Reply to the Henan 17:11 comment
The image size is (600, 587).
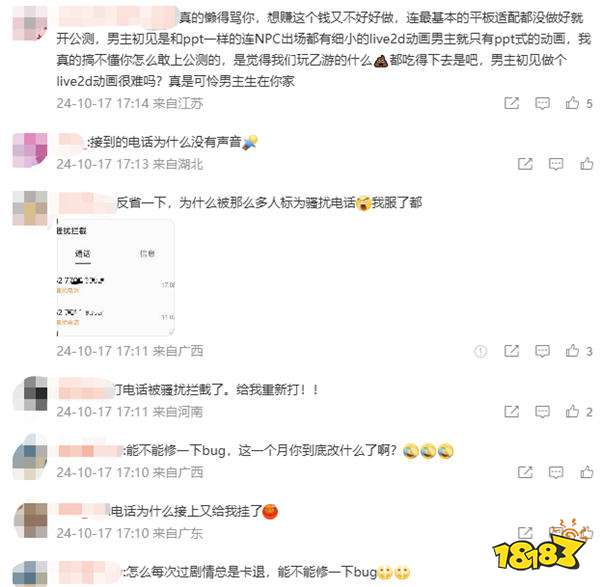tap(542, 412)
